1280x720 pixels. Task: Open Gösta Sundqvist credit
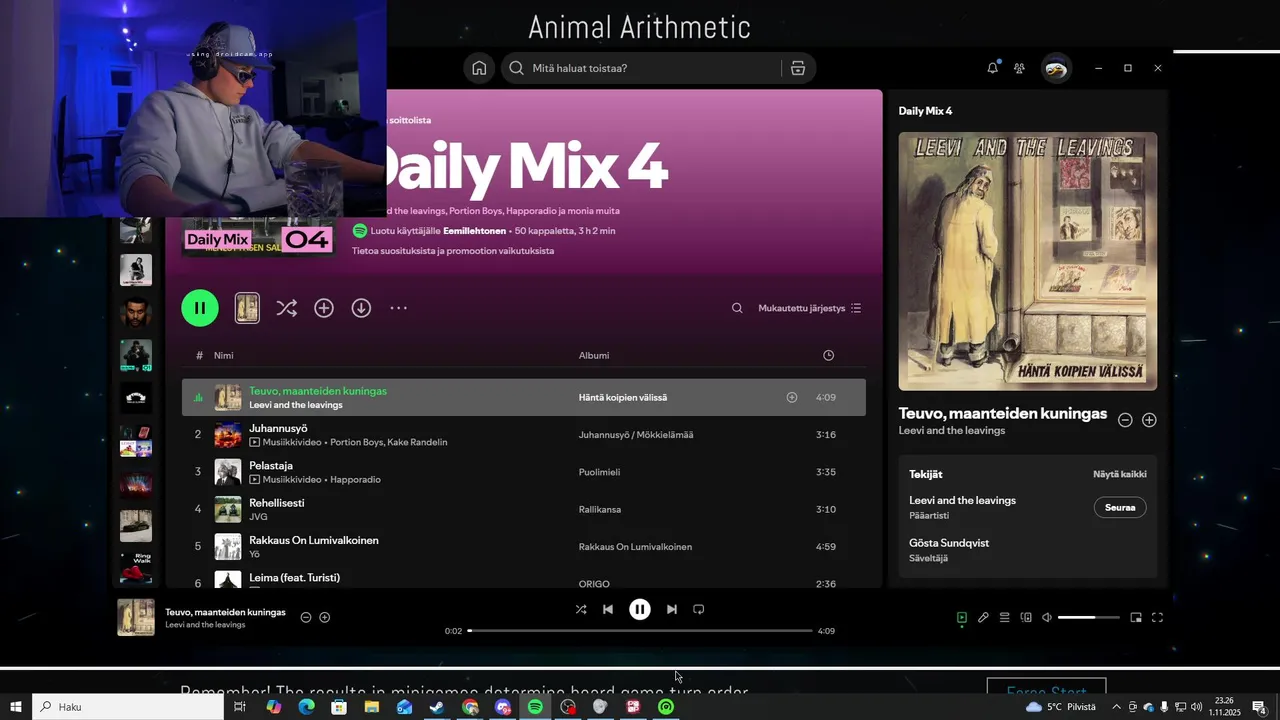[x=949, y=543]
